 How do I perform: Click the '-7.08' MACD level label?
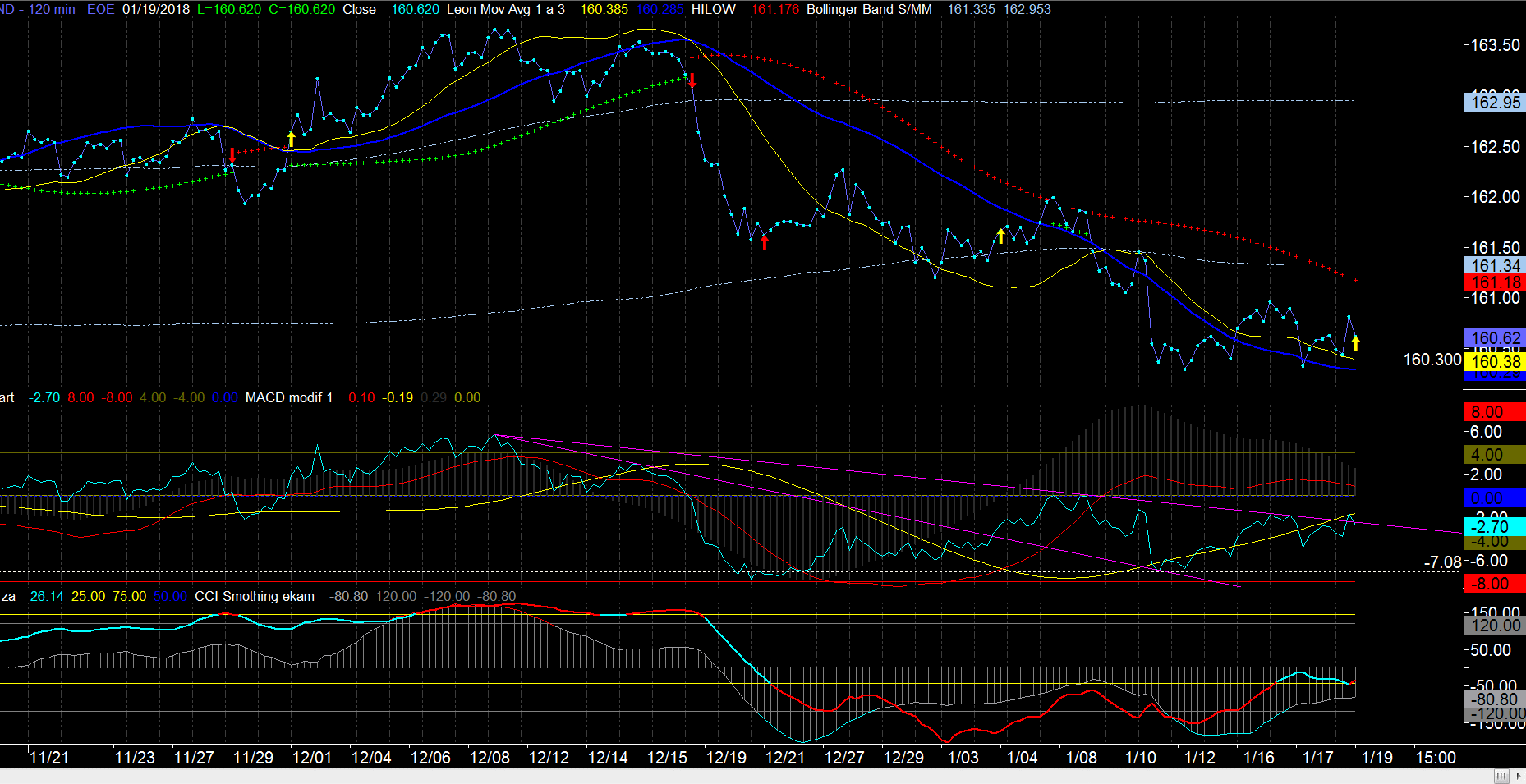[x=1442, y=562]
